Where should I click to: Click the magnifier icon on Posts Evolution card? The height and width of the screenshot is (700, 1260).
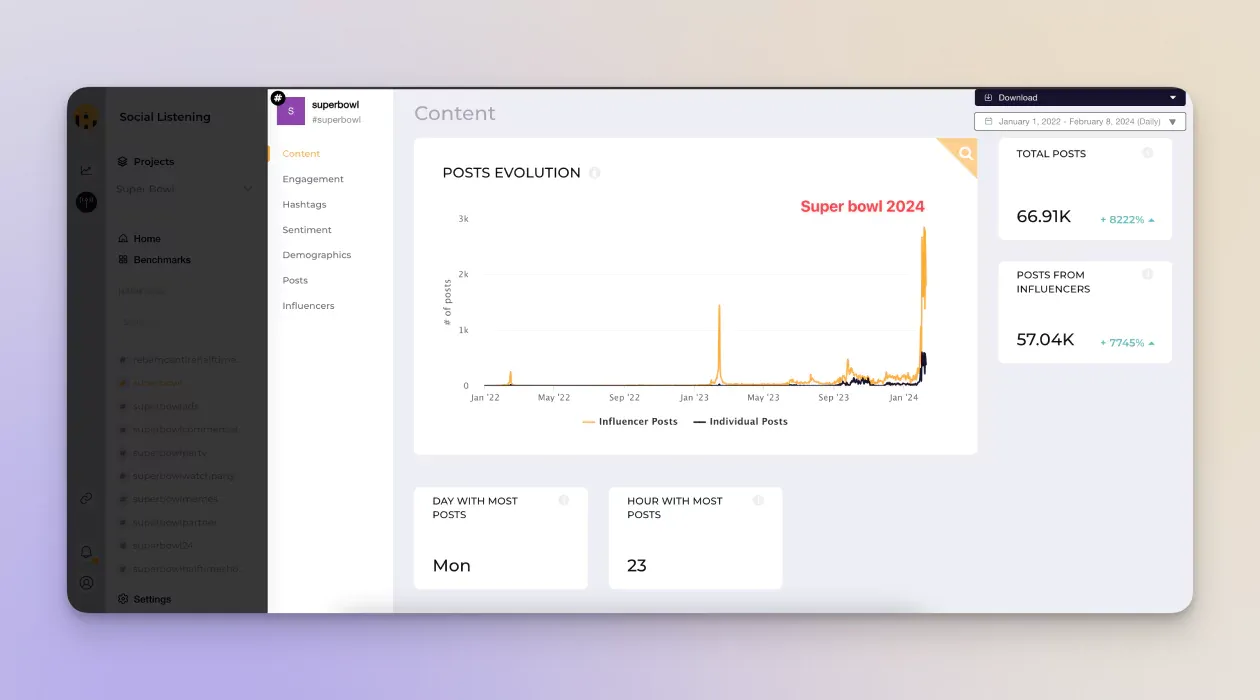click(x=965, y=153)
